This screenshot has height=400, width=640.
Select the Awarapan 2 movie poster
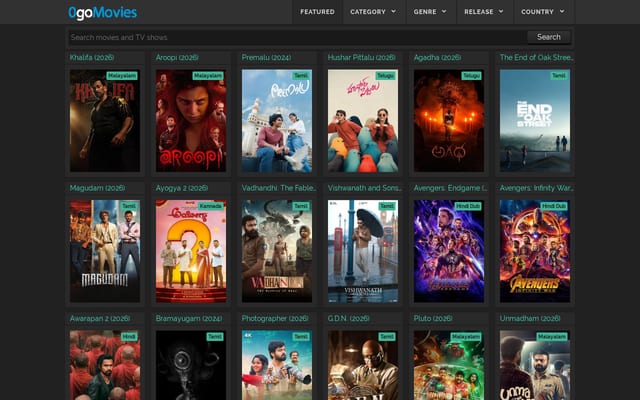tap(105, 365)
